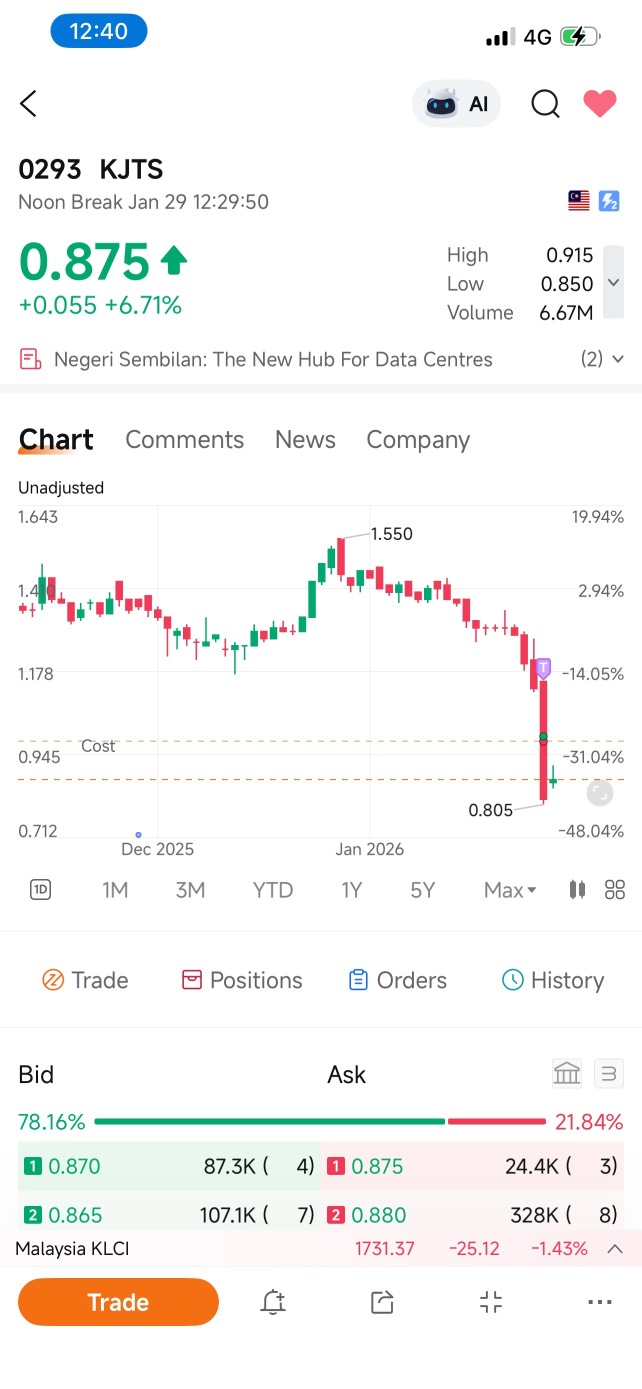Switch chart type with the candlestick icon
Viewport: 642px width, 1389px height.
pyautogui.click(x=577, y=890)
